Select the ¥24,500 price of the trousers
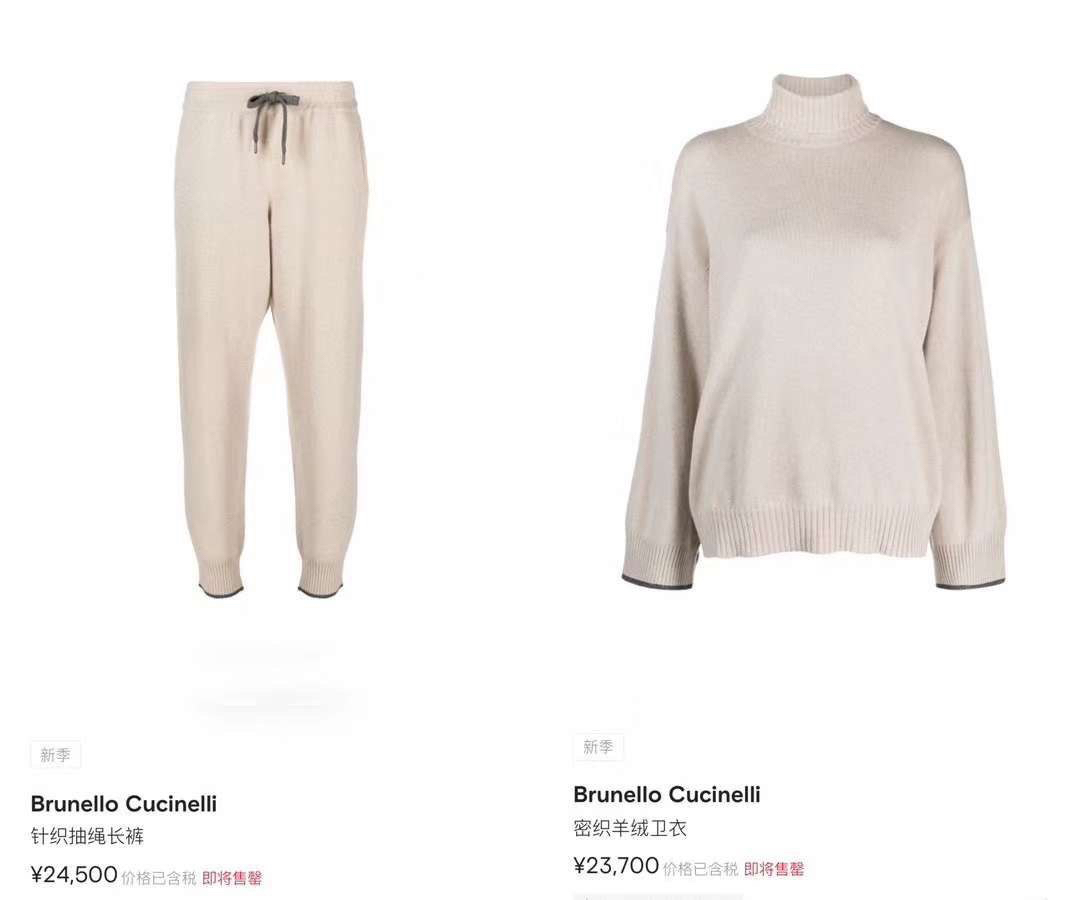1081x900 pixels. (74, 875)
